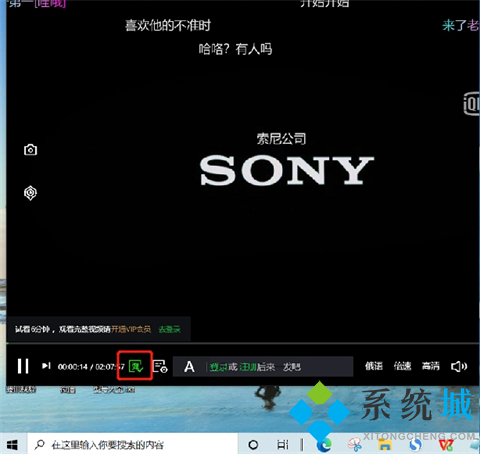Click the target/focus icon below camera
The height and width of the screenshot is (454, 480).
point(30,193)
